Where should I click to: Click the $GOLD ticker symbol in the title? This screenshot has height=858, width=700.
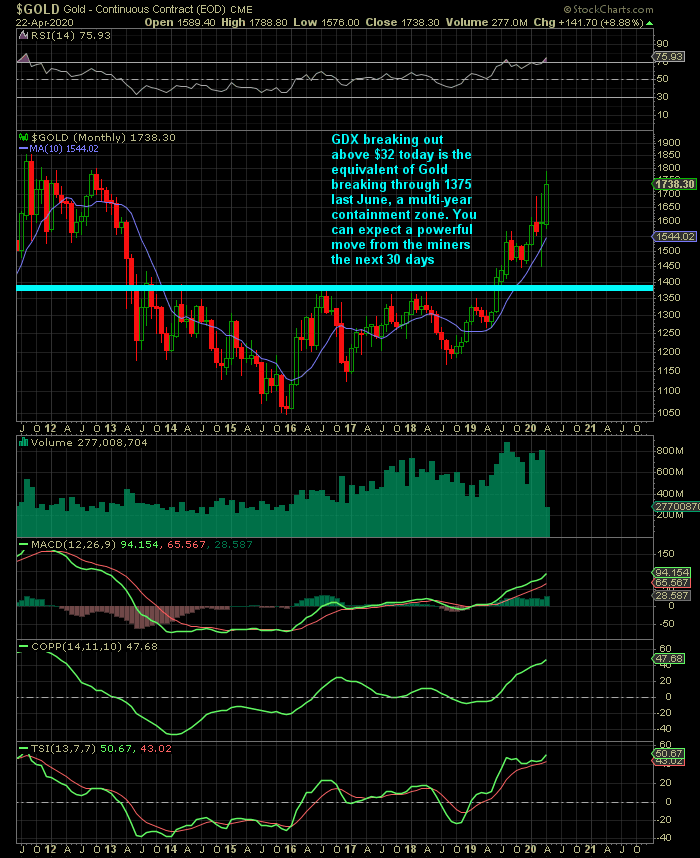[x=38, y=9]
